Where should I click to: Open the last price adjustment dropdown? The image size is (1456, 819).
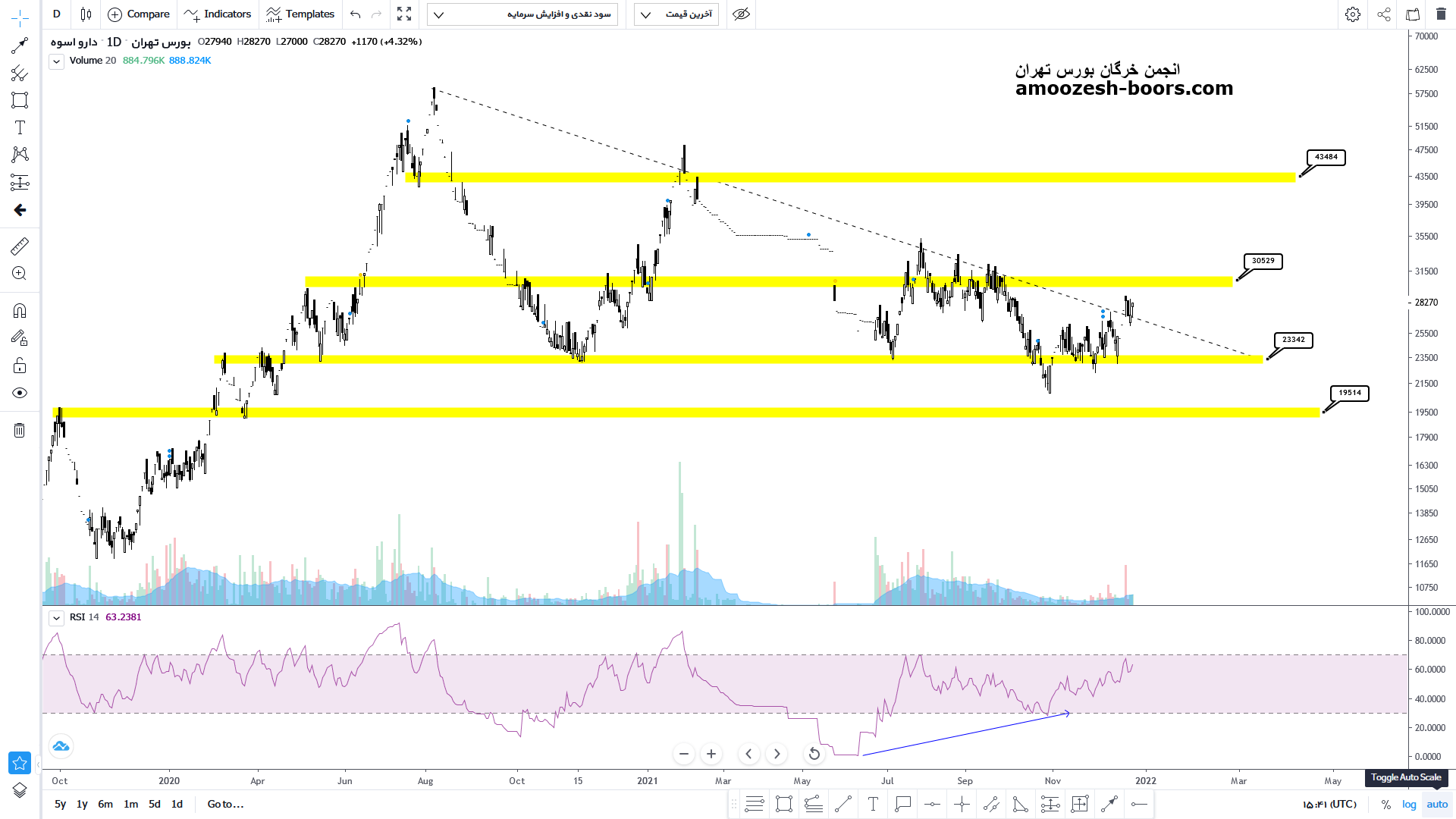pyautogui.click(x=677, y=14)
